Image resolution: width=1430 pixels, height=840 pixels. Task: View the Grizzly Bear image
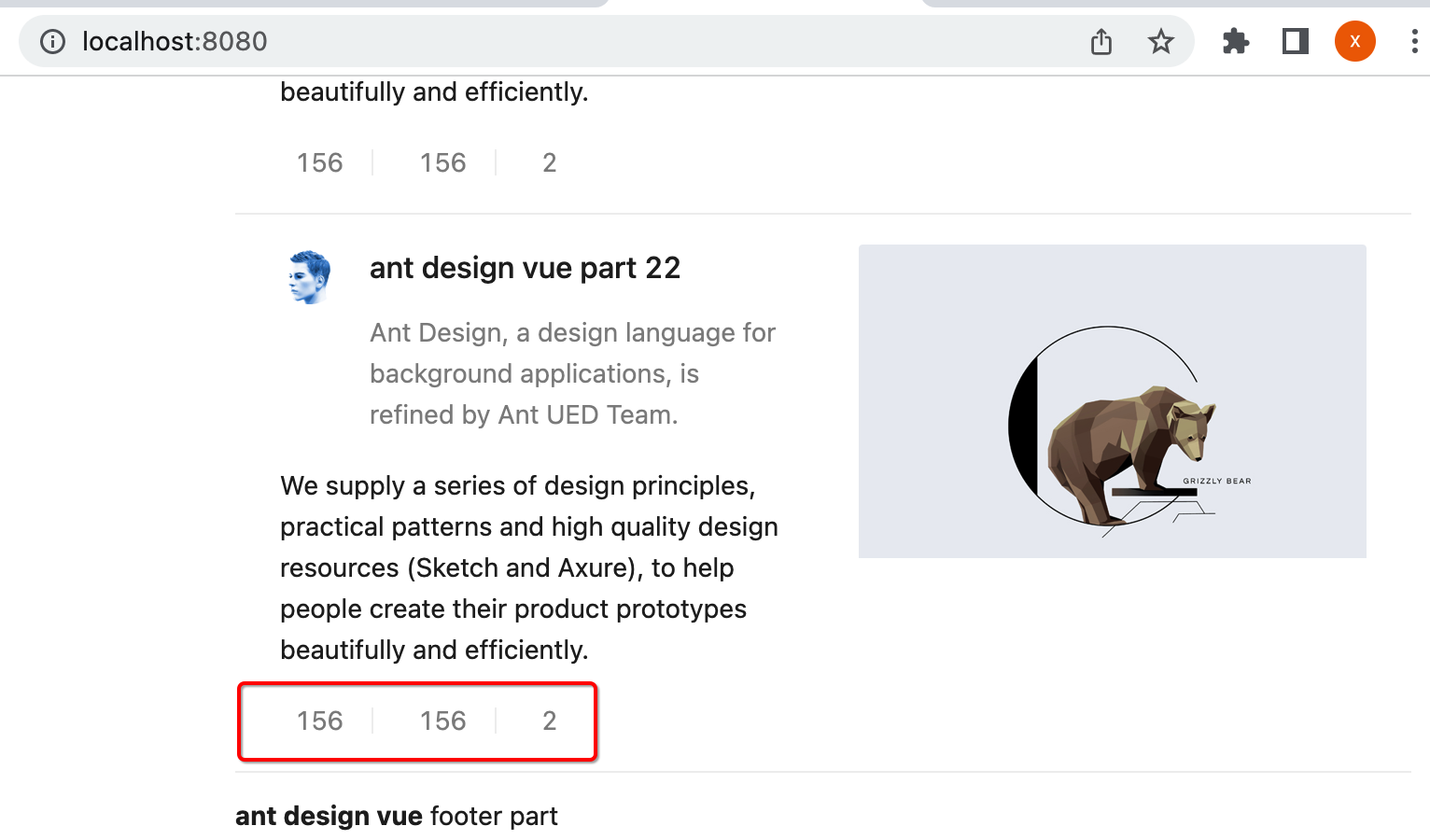pyautogui.click(x=1113, y=401)
